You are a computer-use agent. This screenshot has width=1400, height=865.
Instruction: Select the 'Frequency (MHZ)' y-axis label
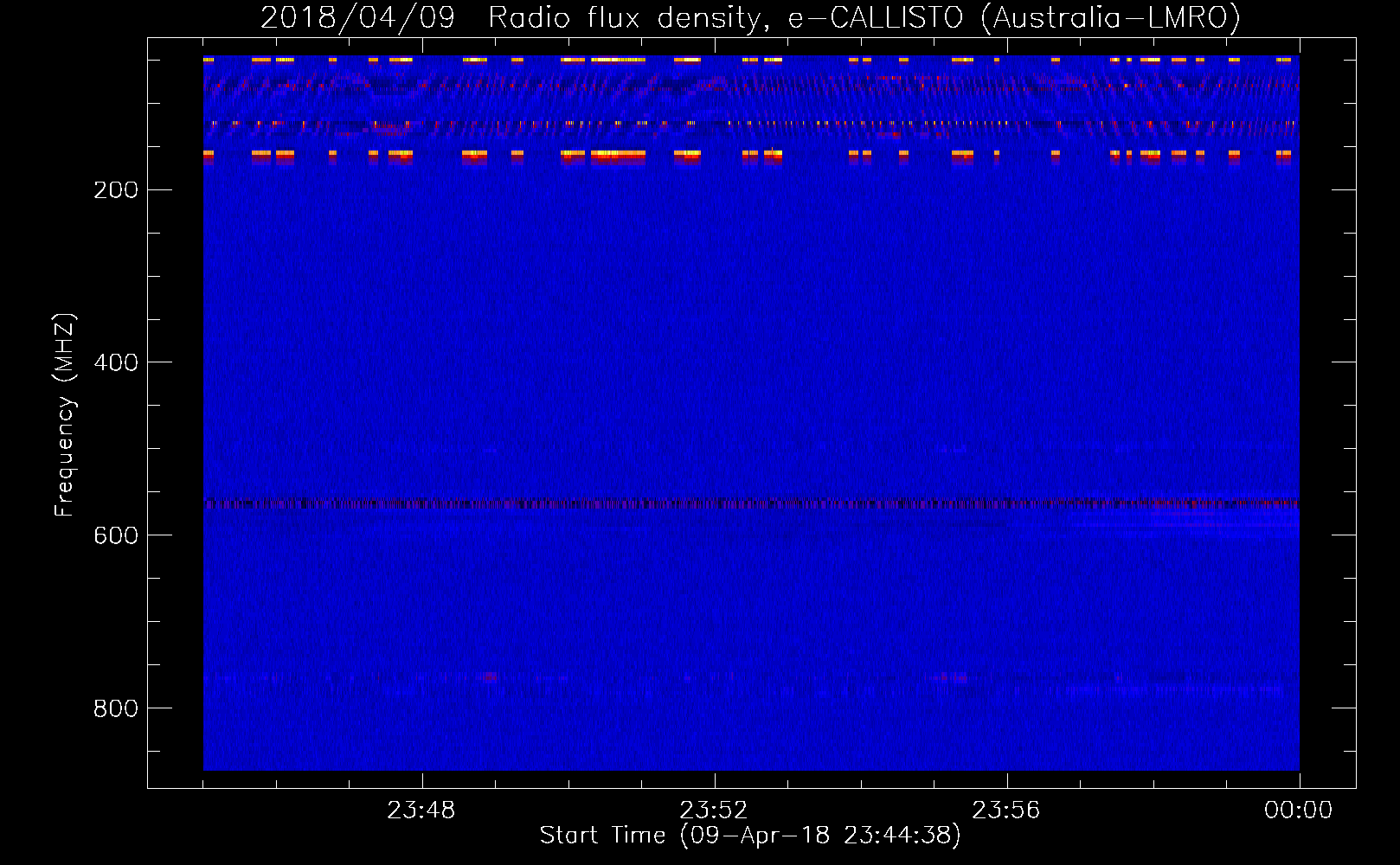coord(65,414)
